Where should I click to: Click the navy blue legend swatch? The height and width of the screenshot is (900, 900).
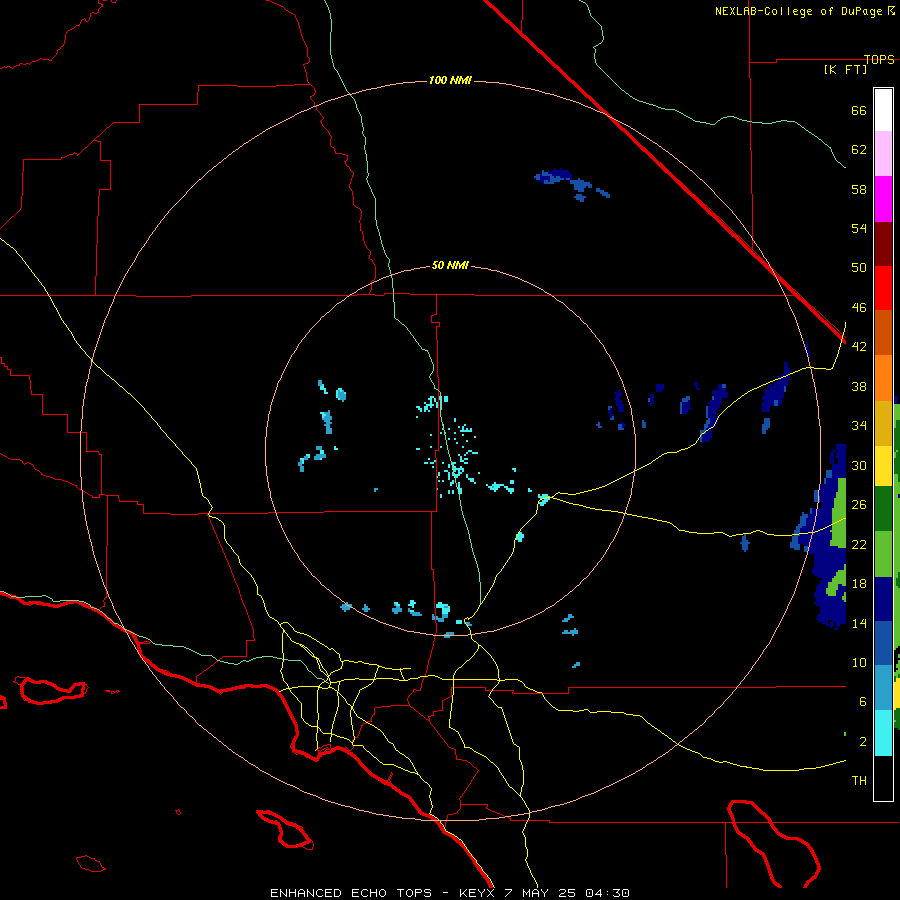click(883, 599)
